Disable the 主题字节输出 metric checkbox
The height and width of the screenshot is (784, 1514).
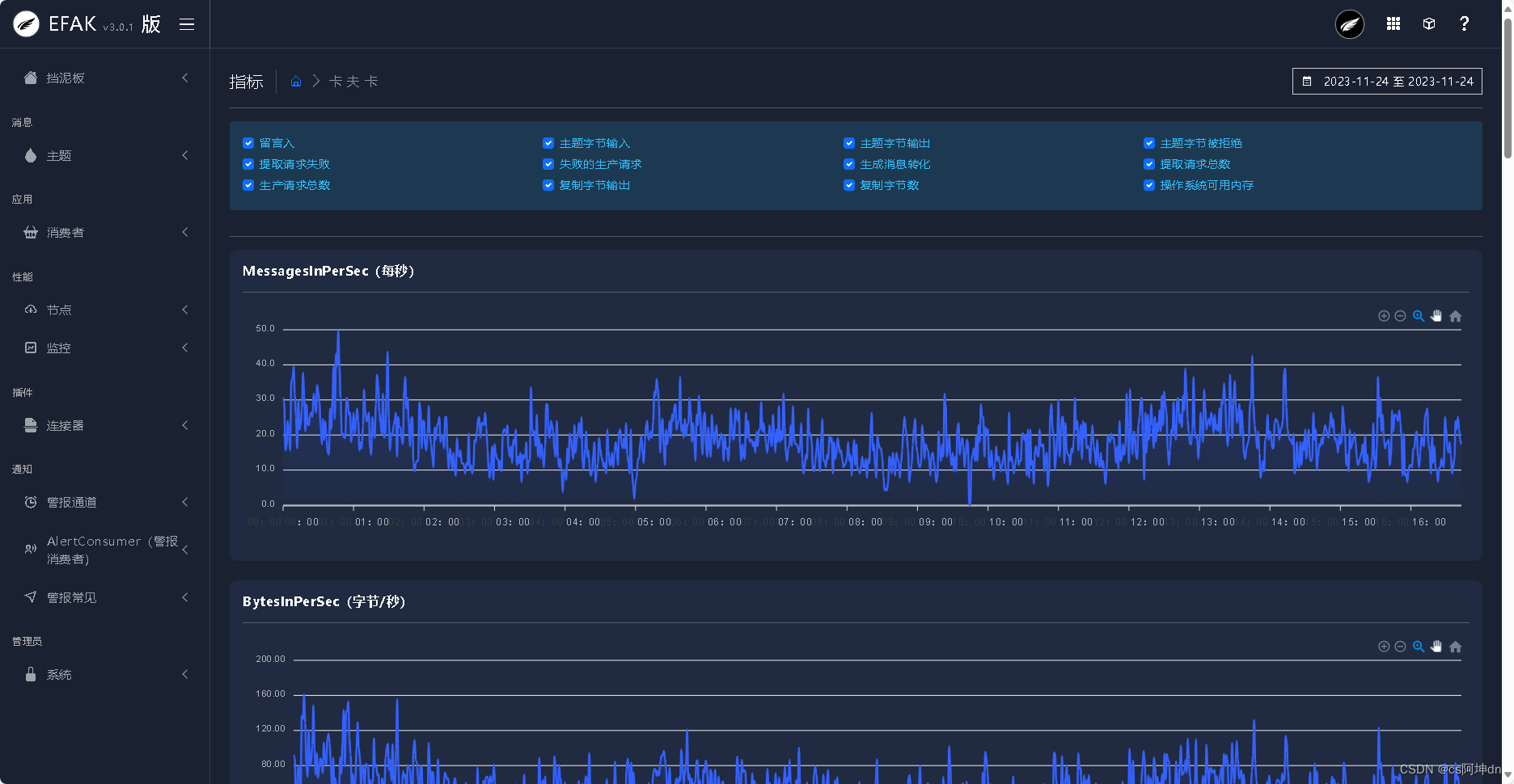click(x=848, y=142)
